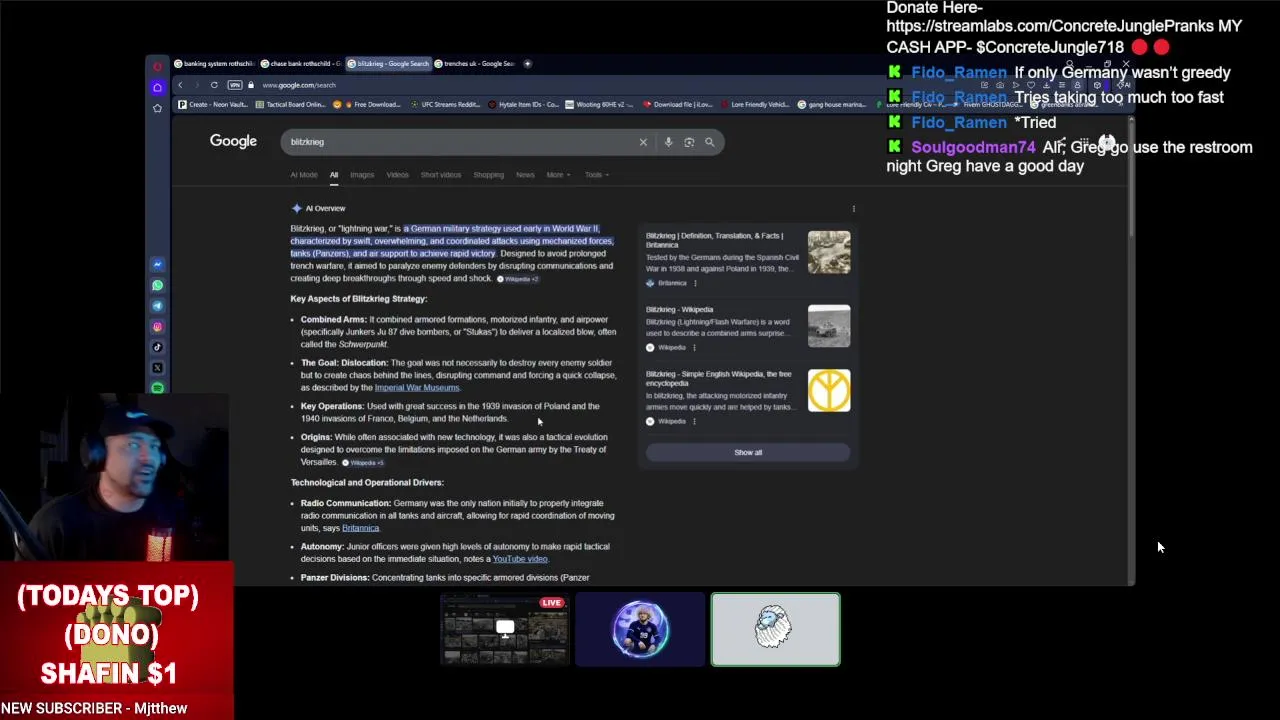Click the Wikipedia +5 citation chip under Origins
This screenshot has width=1280, height=720.
363,463
